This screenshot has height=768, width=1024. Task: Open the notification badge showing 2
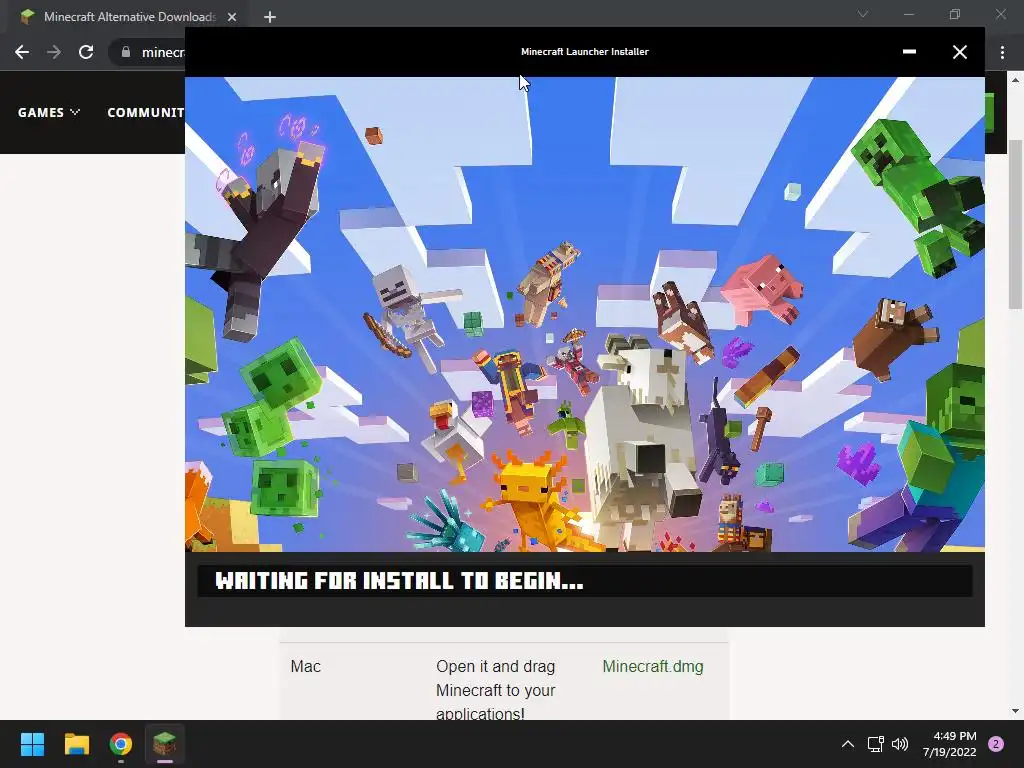(996, 744)
